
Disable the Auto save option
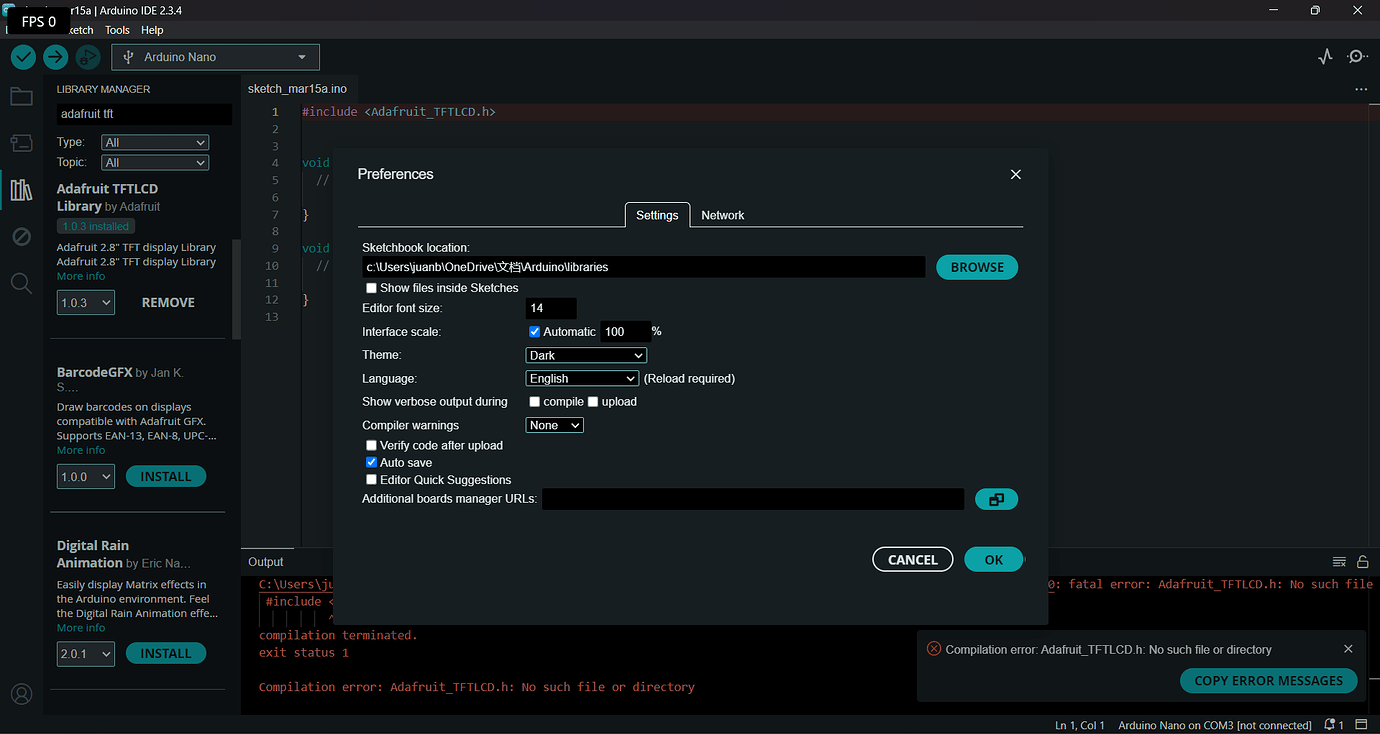[371, 462]
